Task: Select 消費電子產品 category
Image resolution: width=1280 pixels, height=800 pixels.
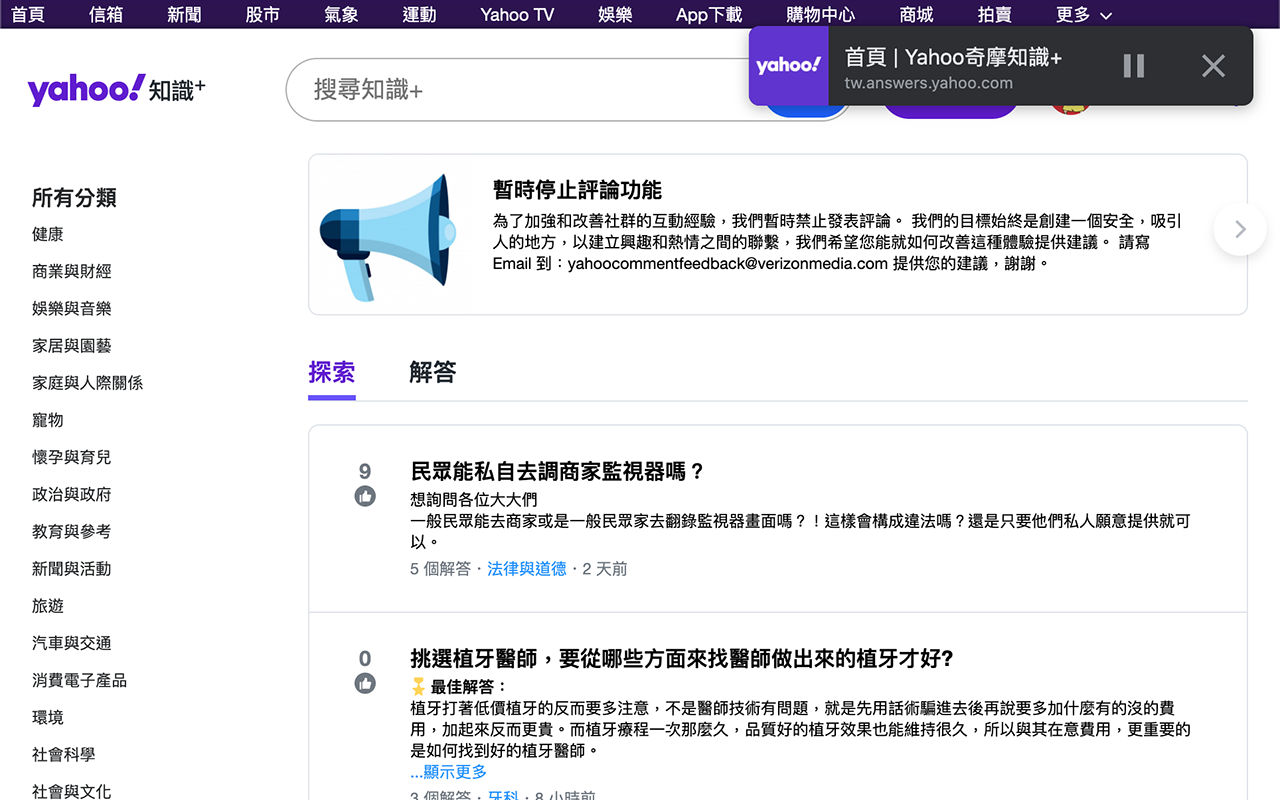Action: click(x=80, y=680)
